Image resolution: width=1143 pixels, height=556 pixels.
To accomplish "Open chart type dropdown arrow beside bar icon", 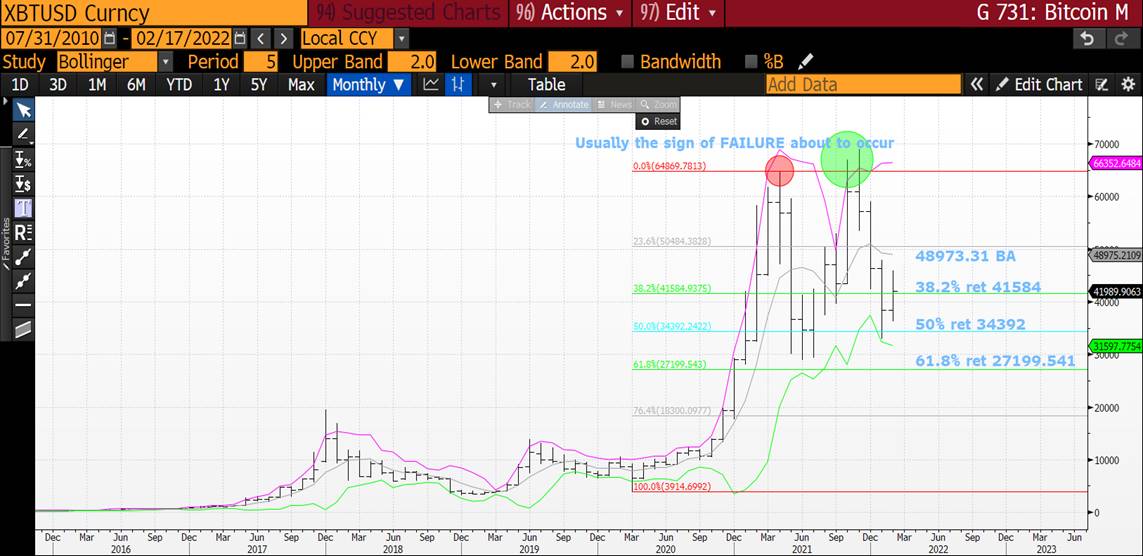I will 494,85.
